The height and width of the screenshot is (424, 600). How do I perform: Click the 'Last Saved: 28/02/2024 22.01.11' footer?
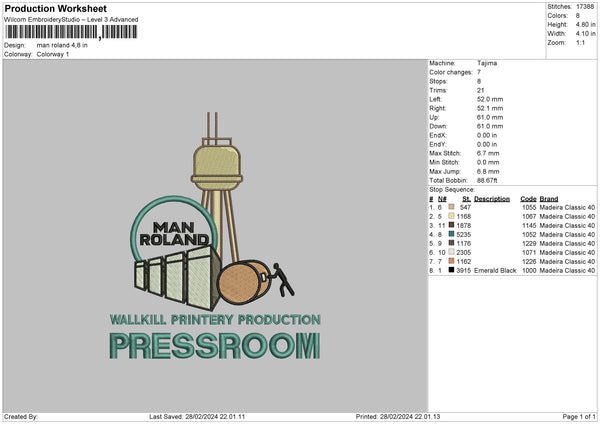pos(197,416)
